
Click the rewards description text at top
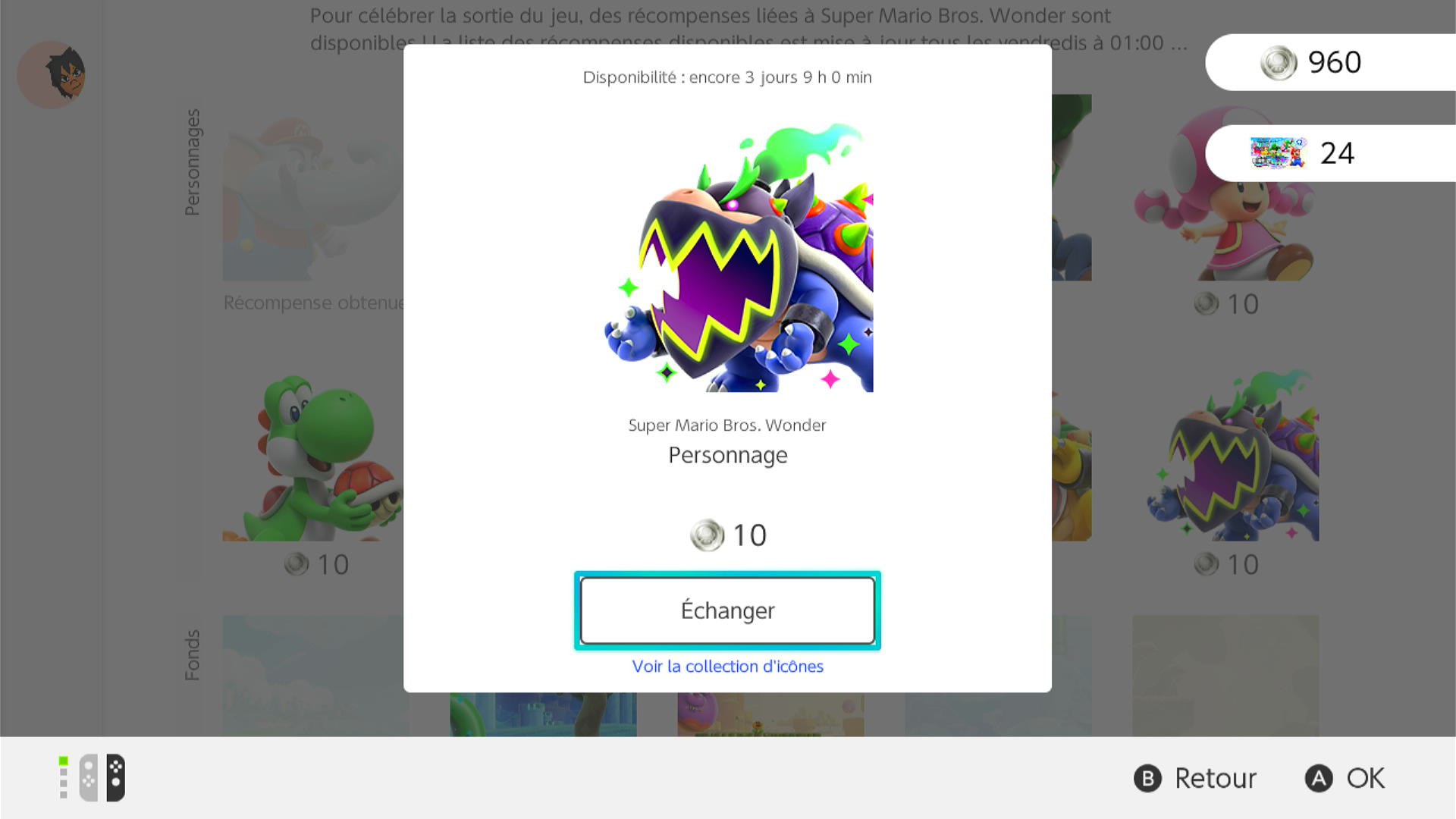click(x=748, y=29)
